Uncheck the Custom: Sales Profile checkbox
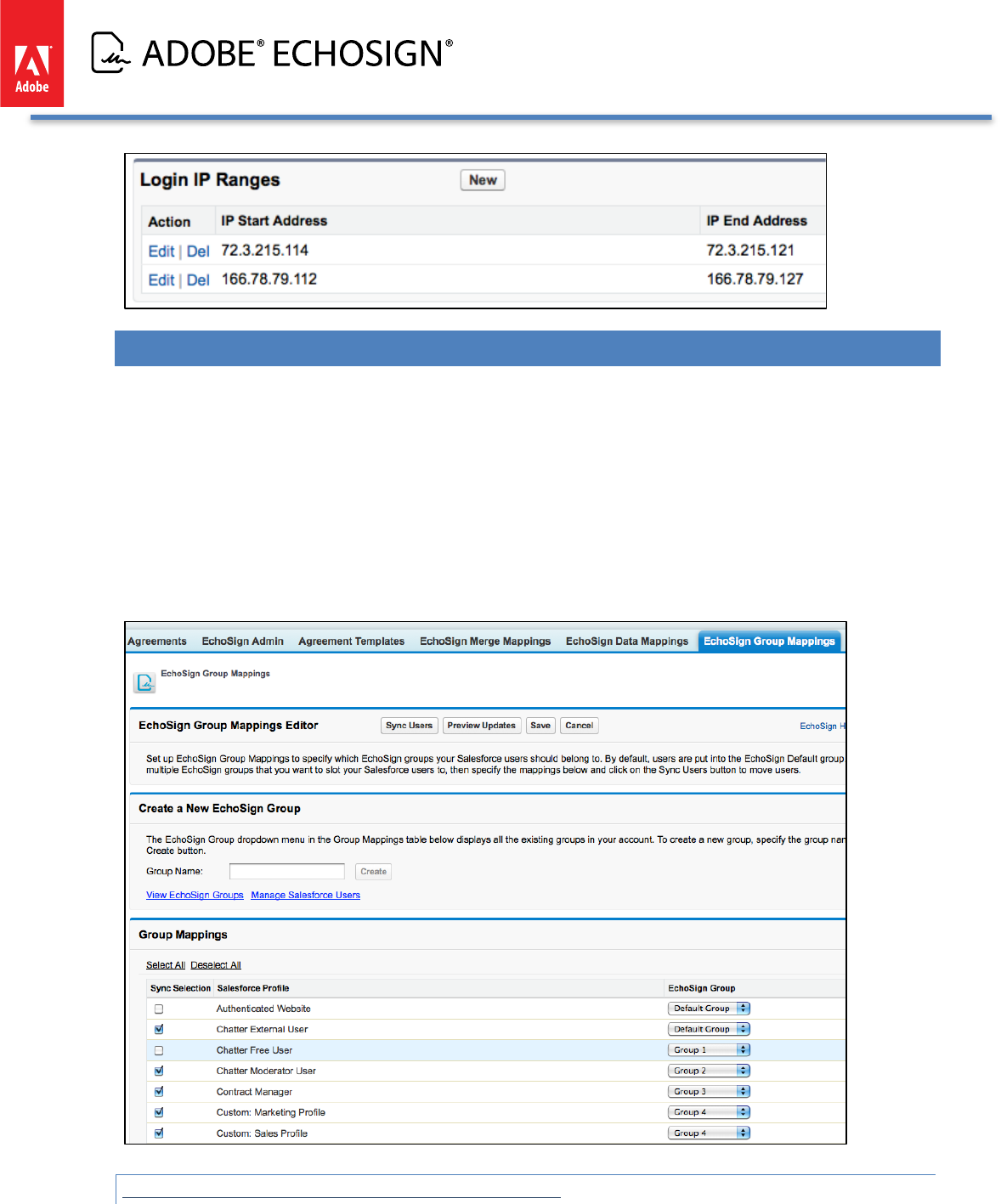 point(159,1133)
